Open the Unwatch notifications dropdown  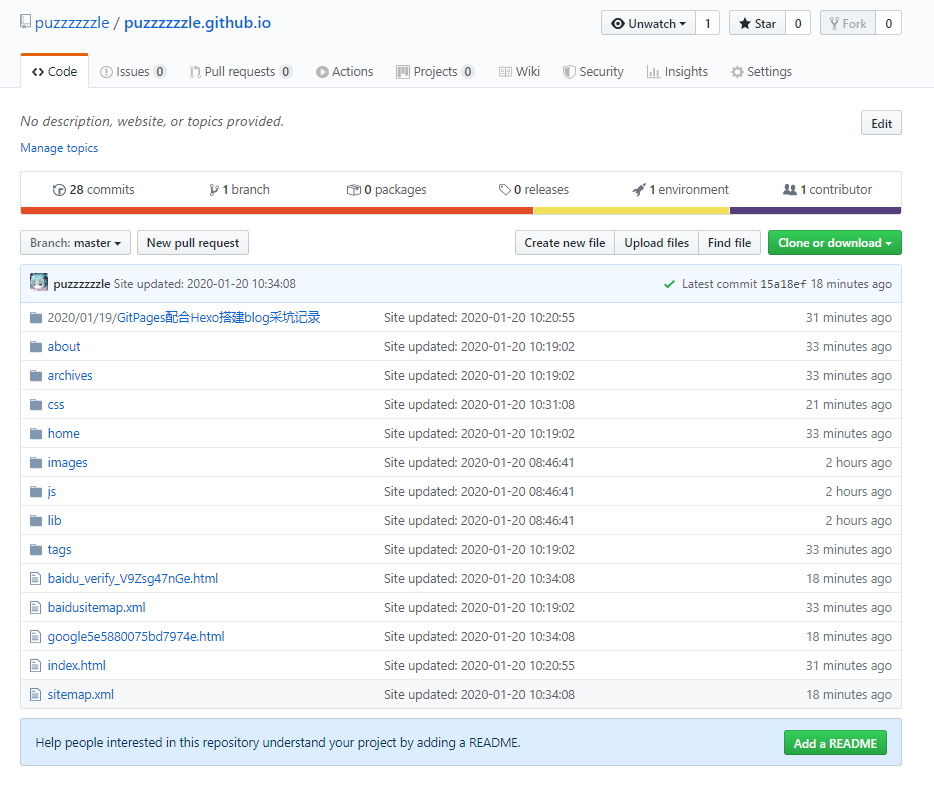pos(648,23)
